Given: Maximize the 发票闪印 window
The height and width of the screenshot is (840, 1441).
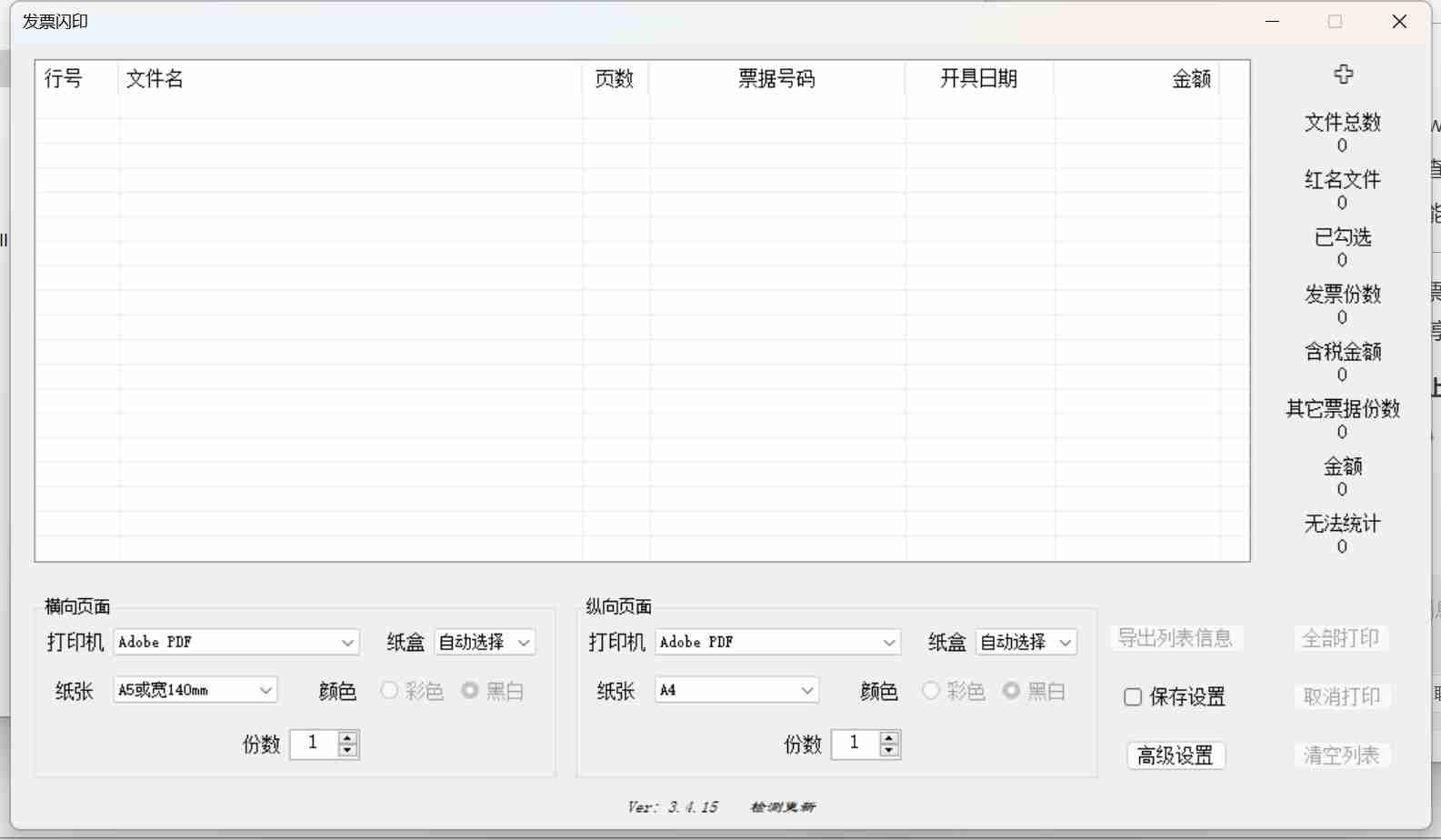Looking at the screenshot, I should pos(1335,22).
